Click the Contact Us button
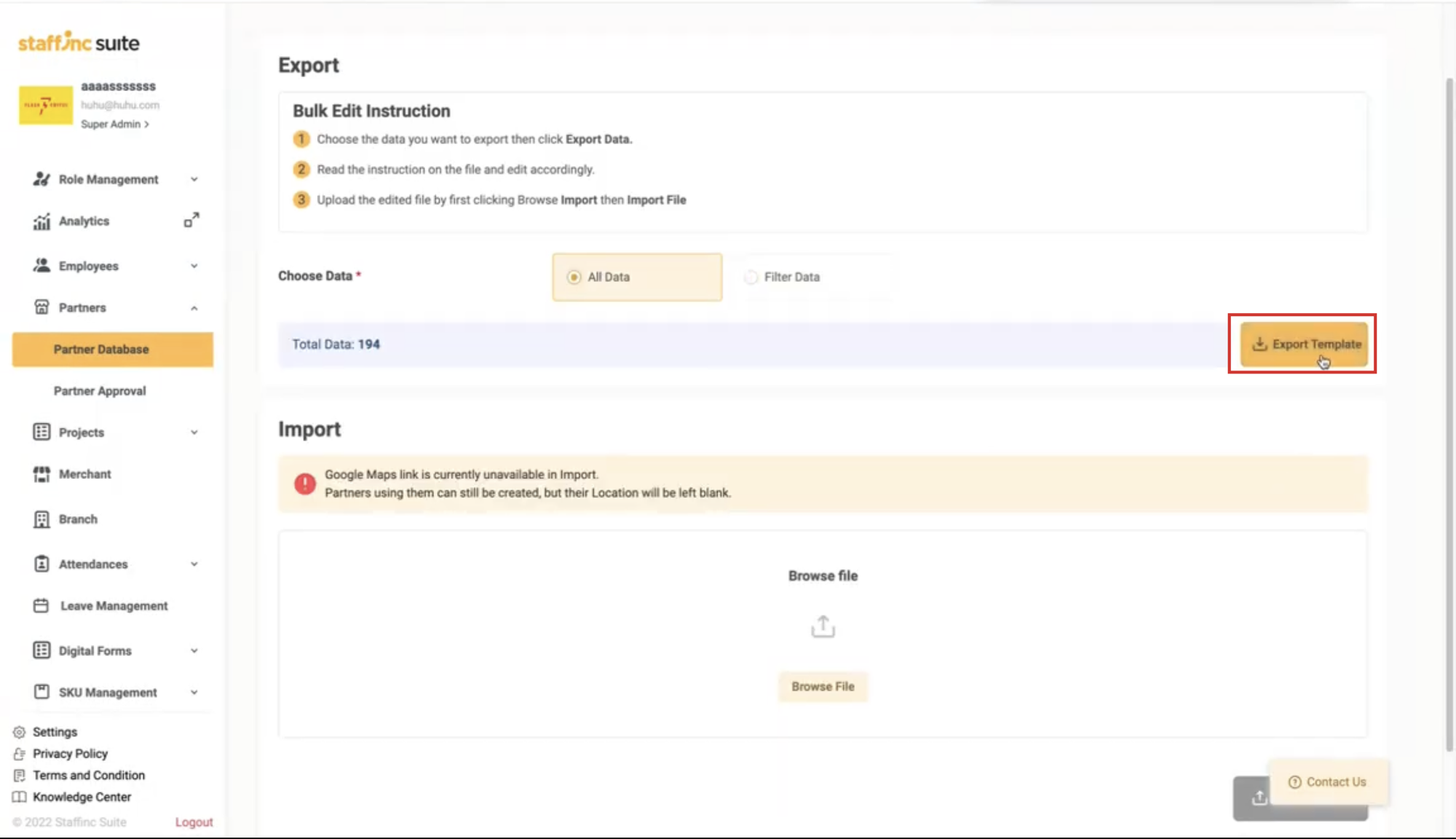Viewport: 1456px width, 839px height. (1328, 782)
